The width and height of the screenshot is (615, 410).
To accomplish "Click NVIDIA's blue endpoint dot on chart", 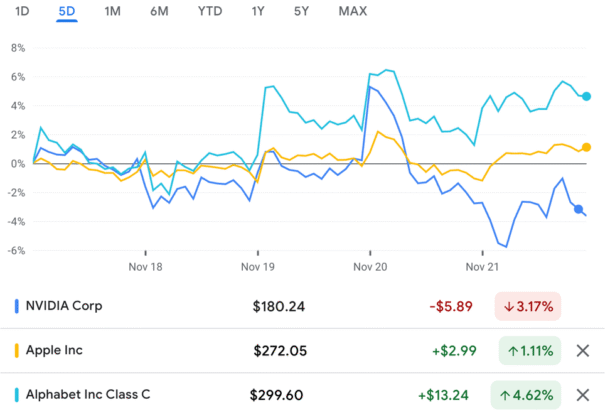I will [x=580, y=209].
